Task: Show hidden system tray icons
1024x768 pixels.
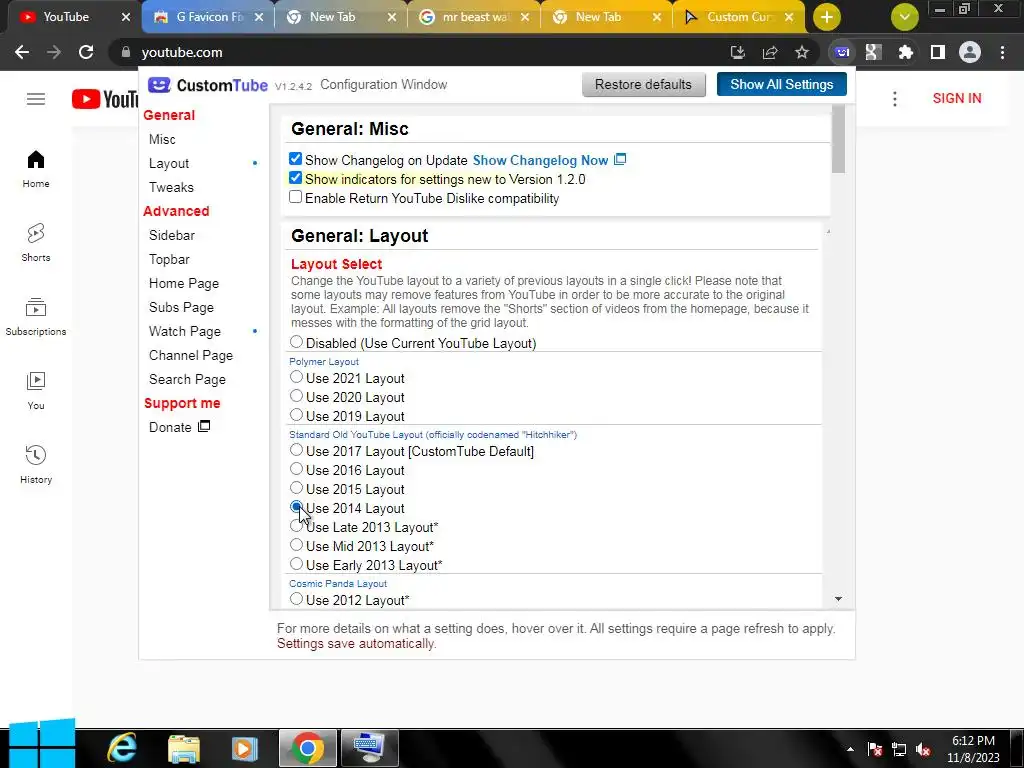Action: (850, 749)
